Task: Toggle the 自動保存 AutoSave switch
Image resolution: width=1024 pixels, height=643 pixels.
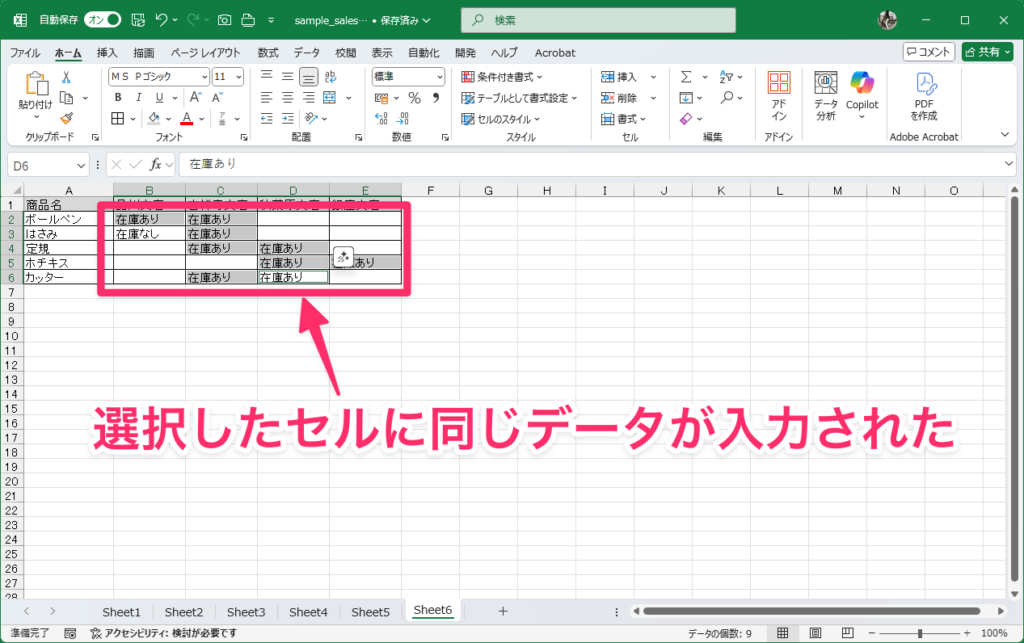Action: 102,19
